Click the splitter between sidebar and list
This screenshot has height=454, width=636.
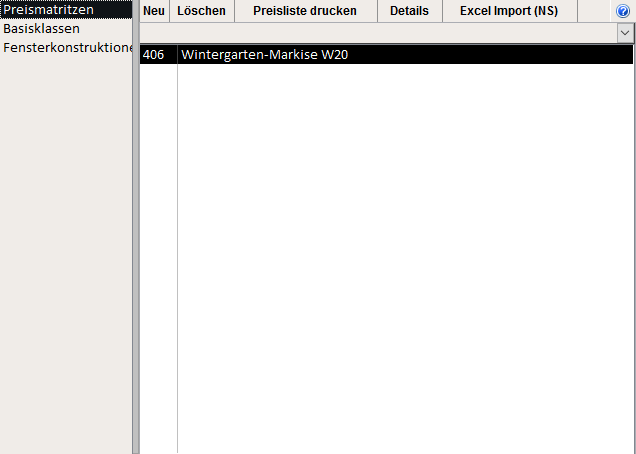click(x=135, y=250)
